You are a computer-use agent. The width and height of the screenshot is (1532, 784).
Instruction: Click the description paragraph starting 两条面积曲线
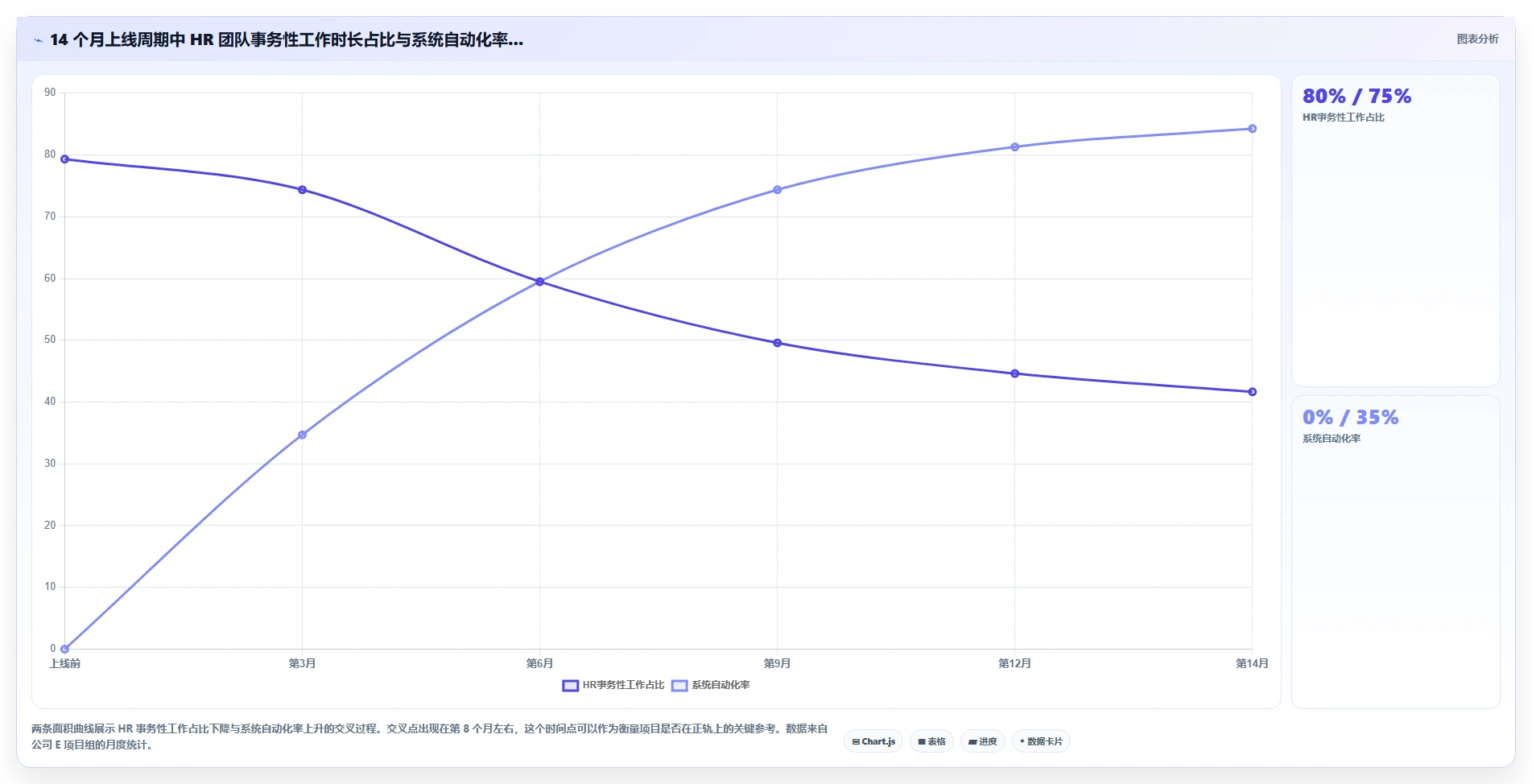tap(430, 737)
